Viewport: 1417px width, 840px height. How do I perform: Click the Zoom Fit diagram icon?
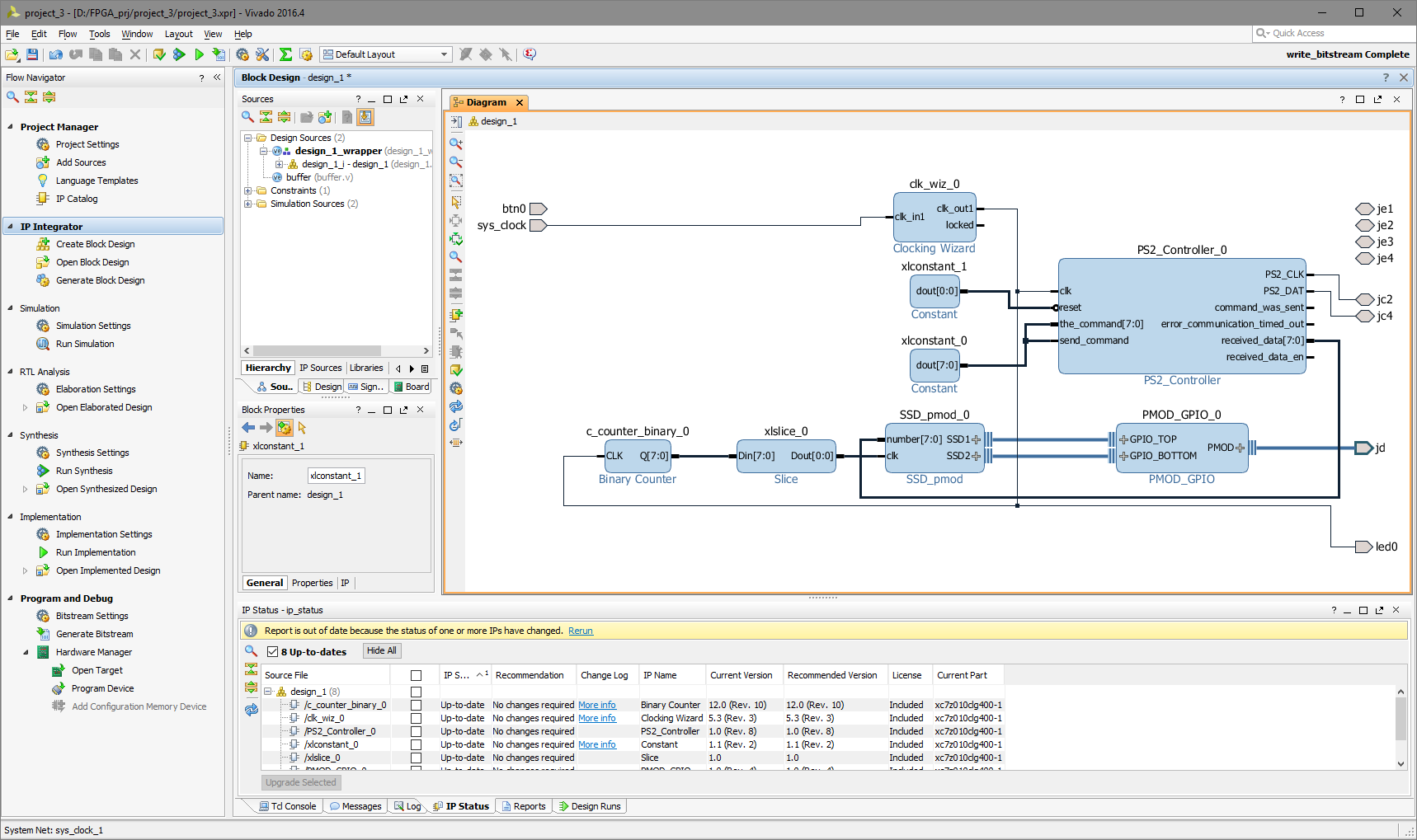click(x=455, y=180)
